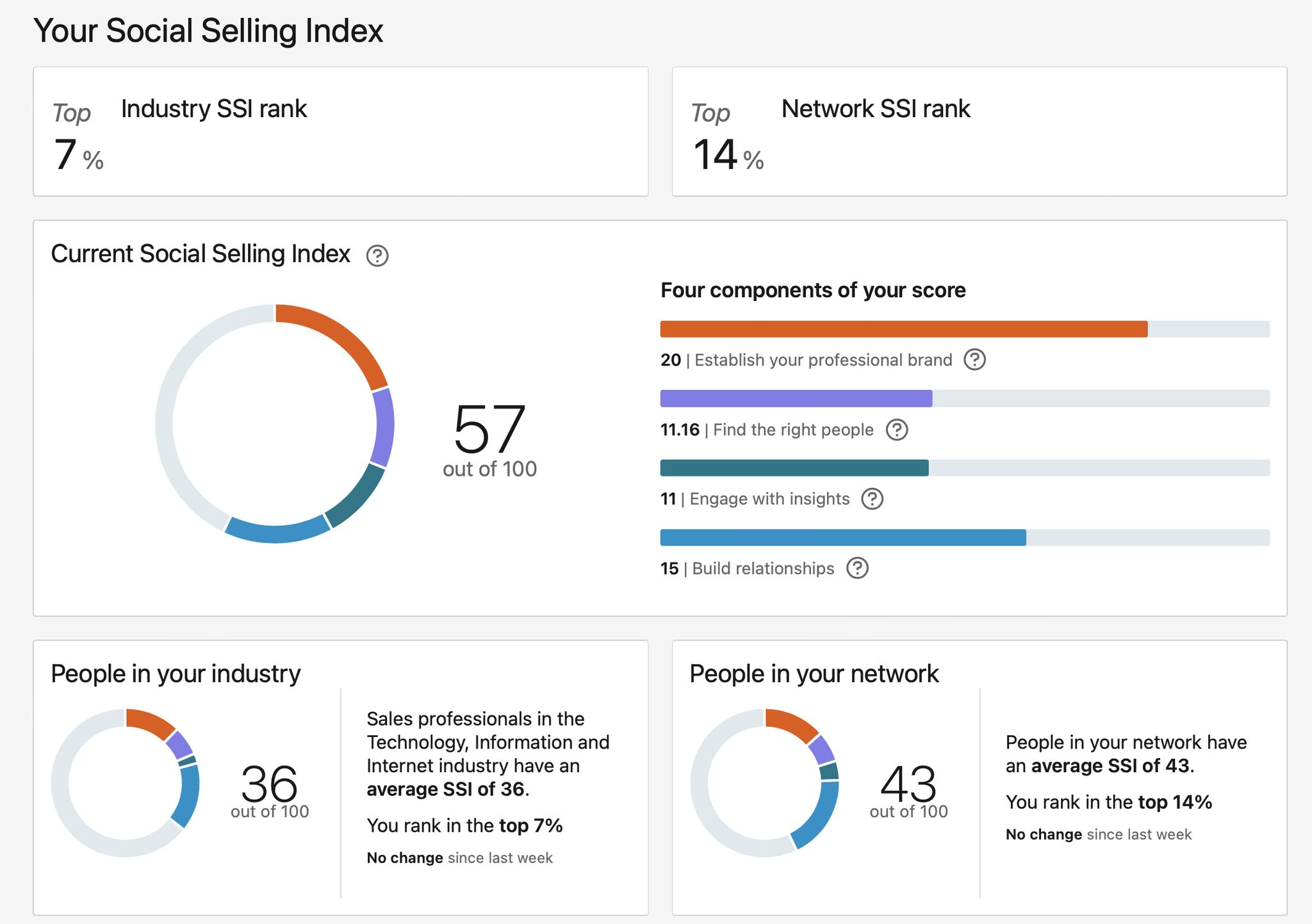Click the Four components of your score heading
1312x924 pixels.
tap(813, 289)
